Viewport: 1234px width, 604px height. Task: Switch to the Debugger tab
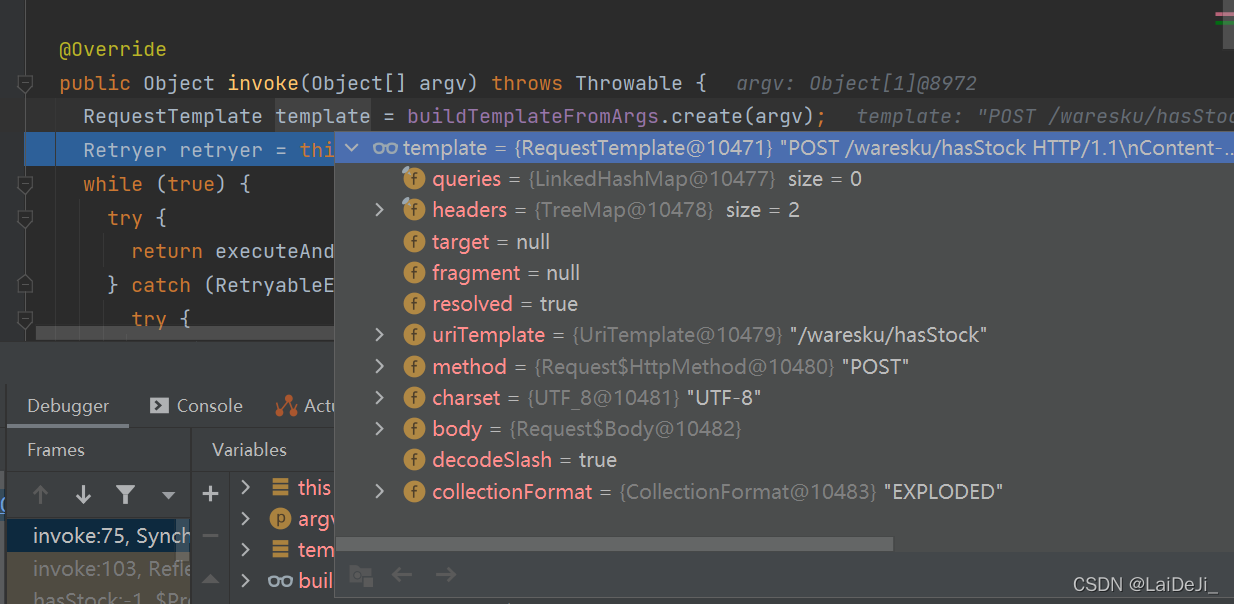tap(68, 406)
